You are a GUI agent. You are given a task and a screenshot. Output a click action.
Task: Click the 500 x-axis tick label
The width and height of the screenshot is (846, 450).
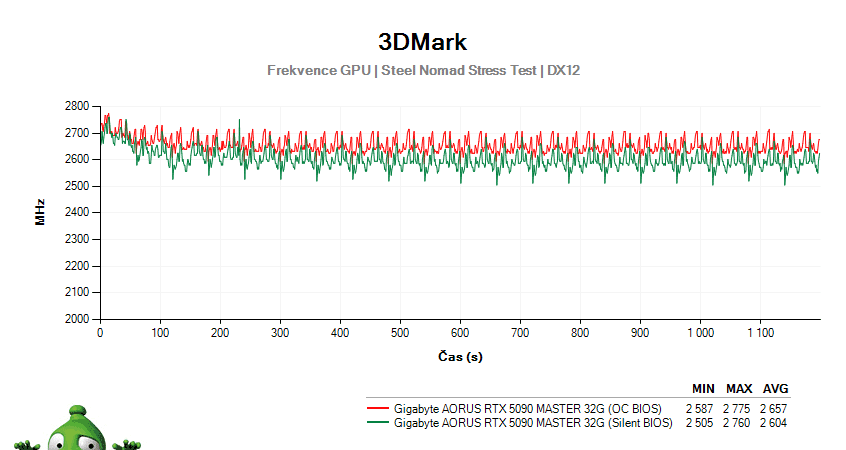click(400, 333)
